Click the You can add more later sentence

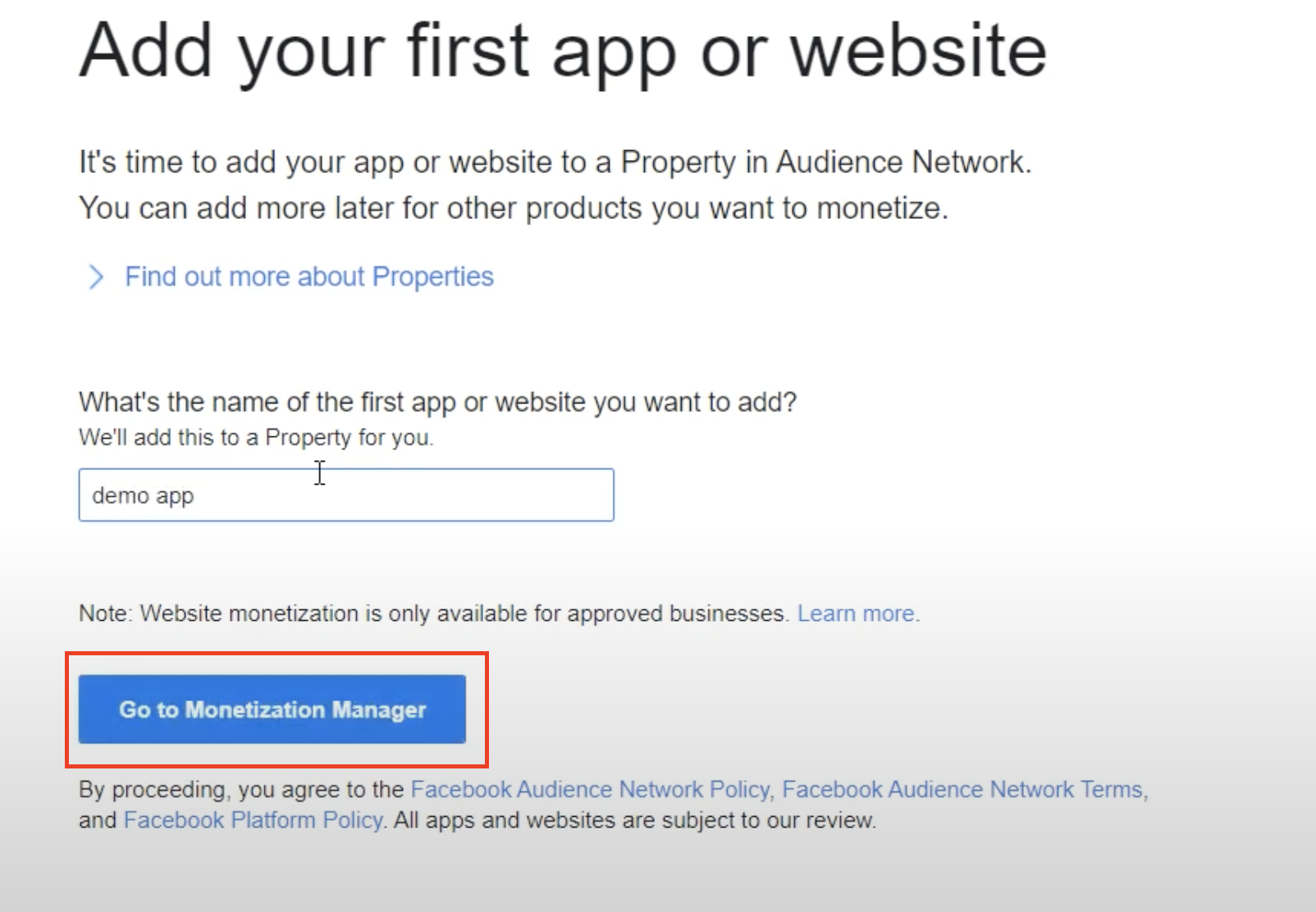(514, 208)
